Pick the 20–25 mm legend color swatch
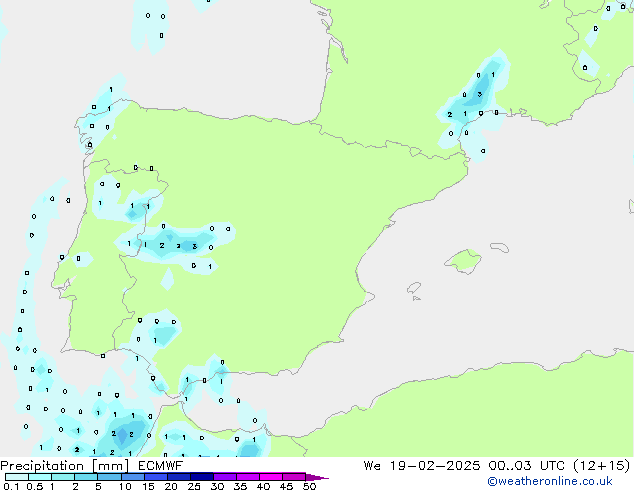Image resolution: width=634 pixels, height=490 pixels. pos(178,477)
